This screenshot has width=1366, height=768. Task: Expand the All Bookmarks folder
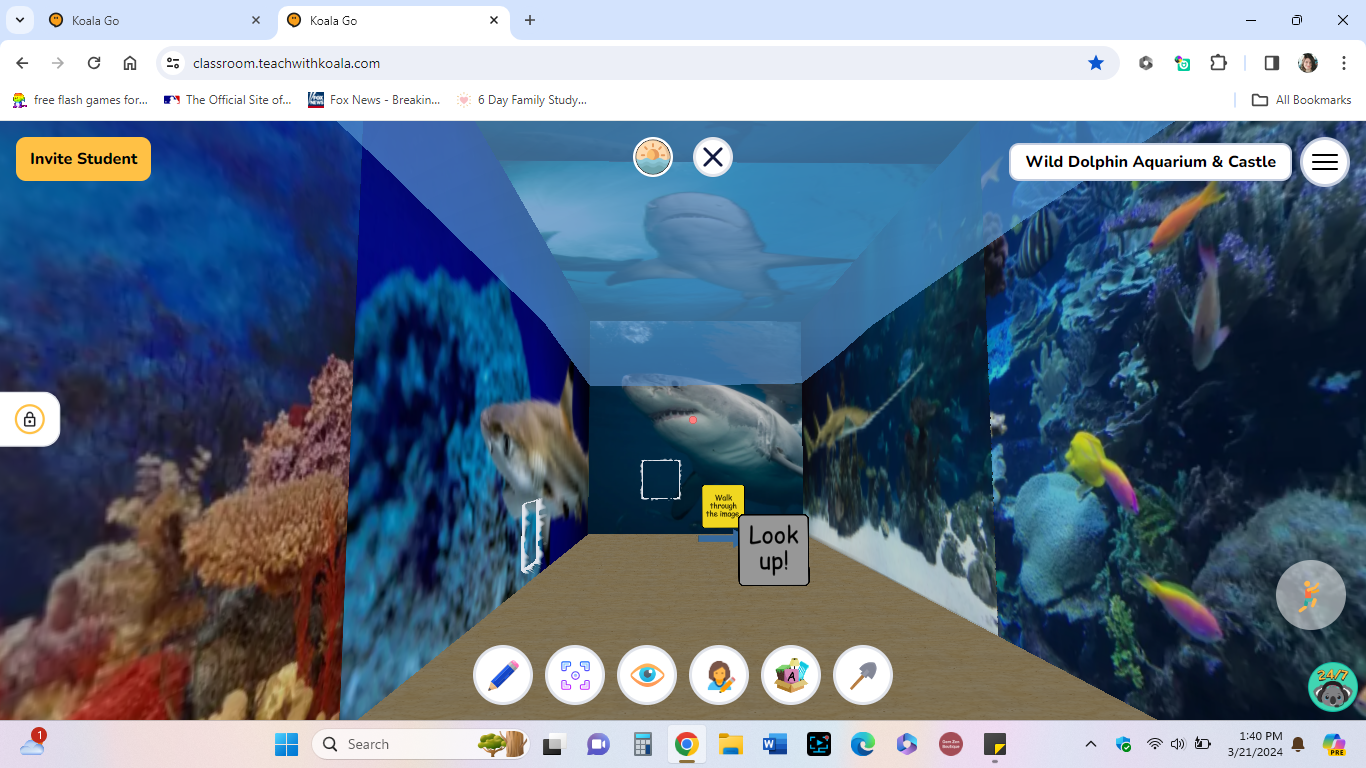[1300, 99]
